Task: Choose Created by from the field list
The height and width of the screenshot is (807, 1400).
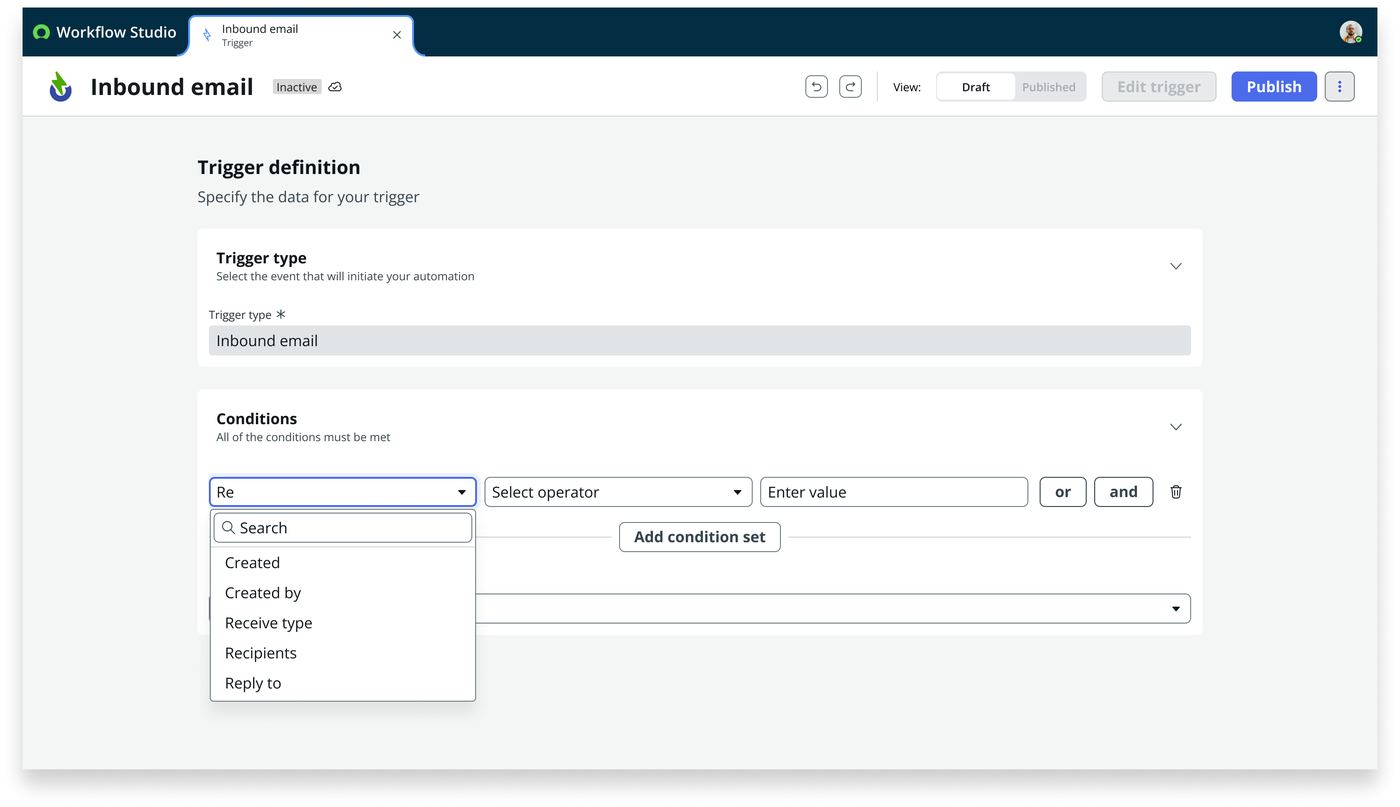Action: 343,593
